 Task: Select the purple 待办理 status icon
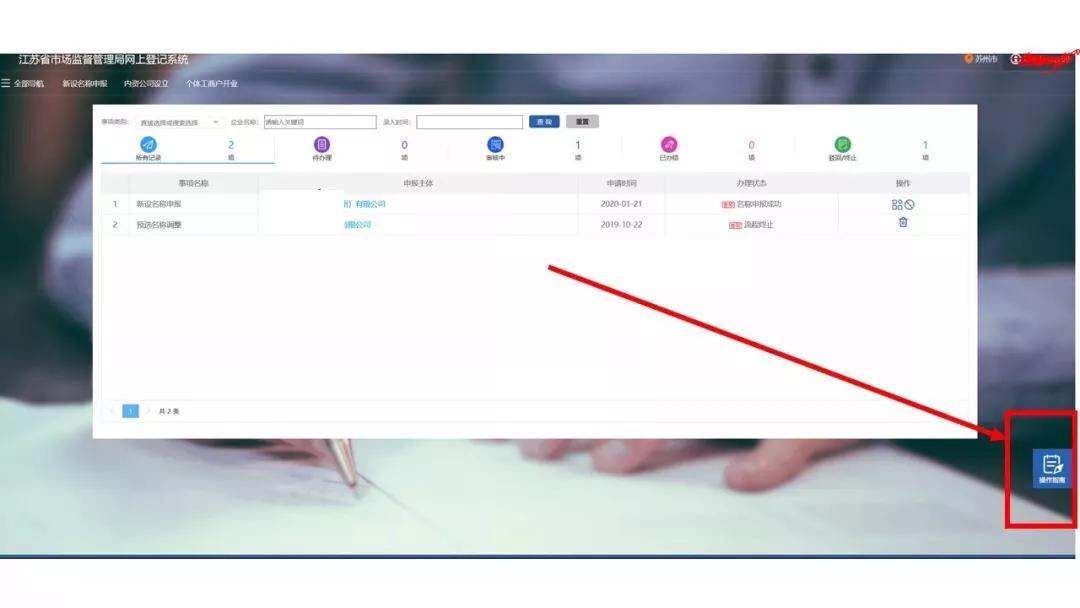point(322,145)
